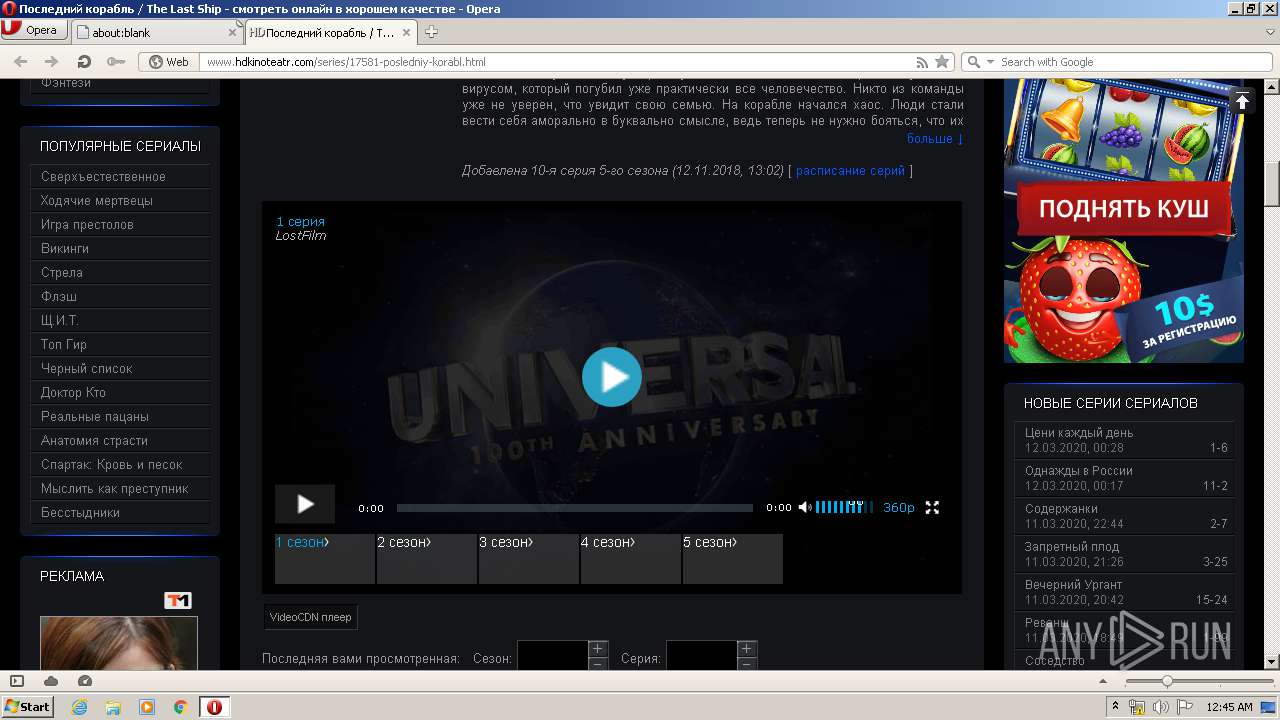This screenshot has width=1280, height=720.
Task: Go forward using browser forward arrow
Action: (x=51, y=62)
